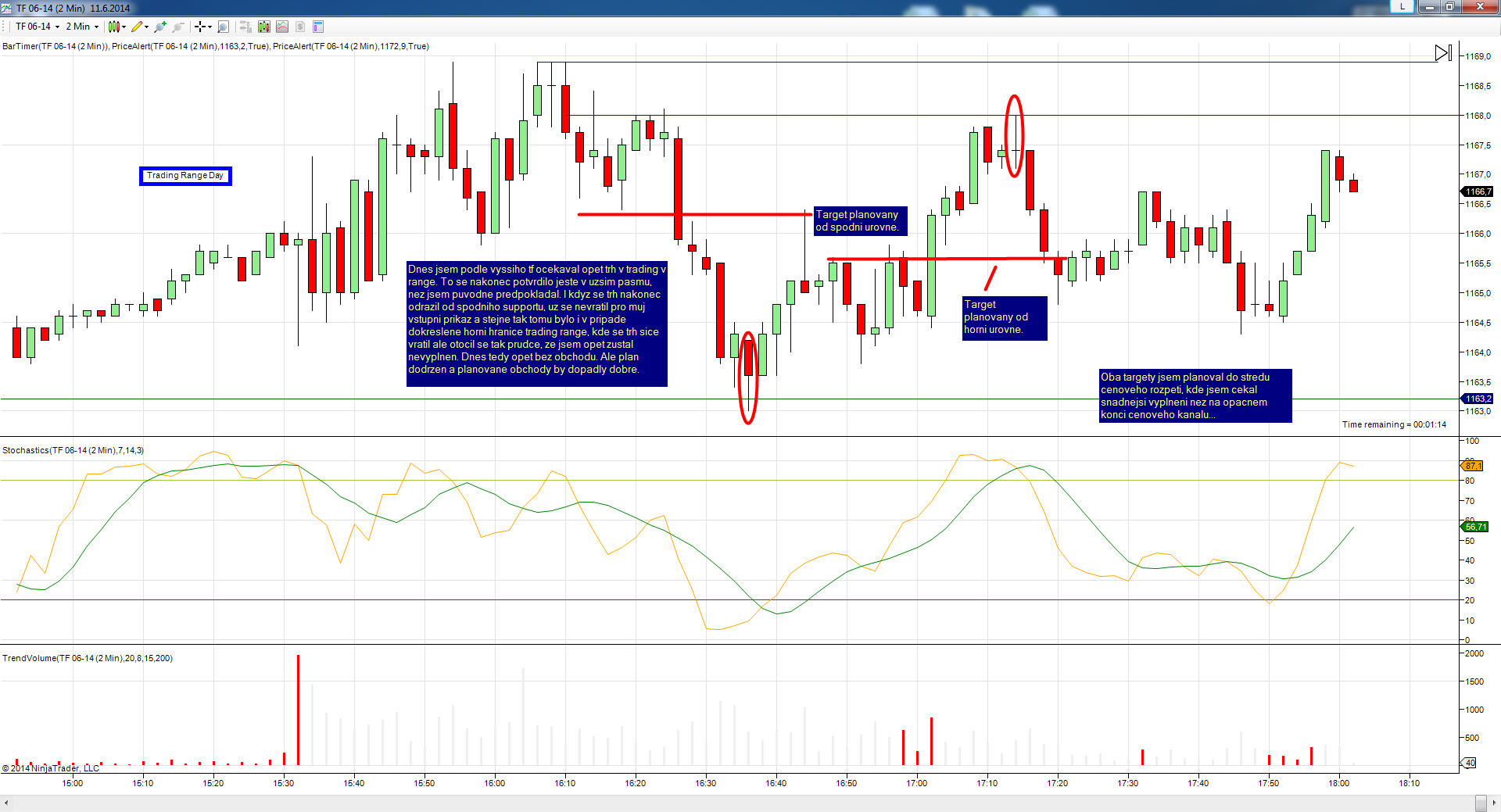
Task: Click the horizontal scrollbar left arrow
Action: click(6, 803)
